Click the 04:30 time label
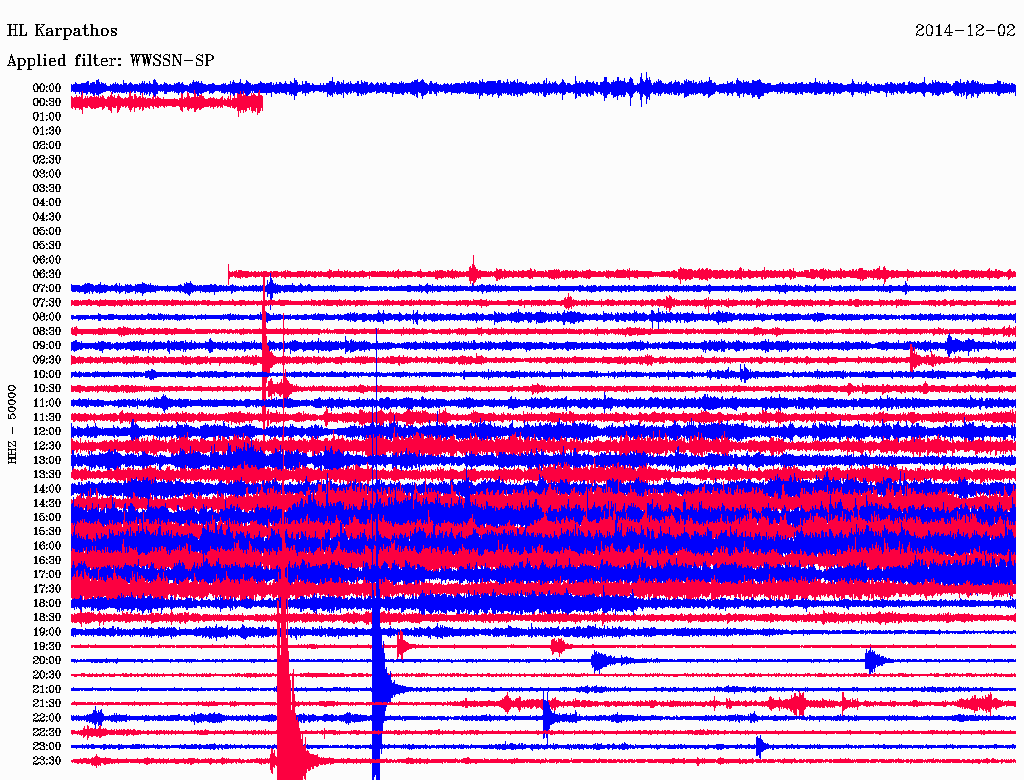Image resolution: width=1024 pixels, height=780 pixels. click(47, 217)
